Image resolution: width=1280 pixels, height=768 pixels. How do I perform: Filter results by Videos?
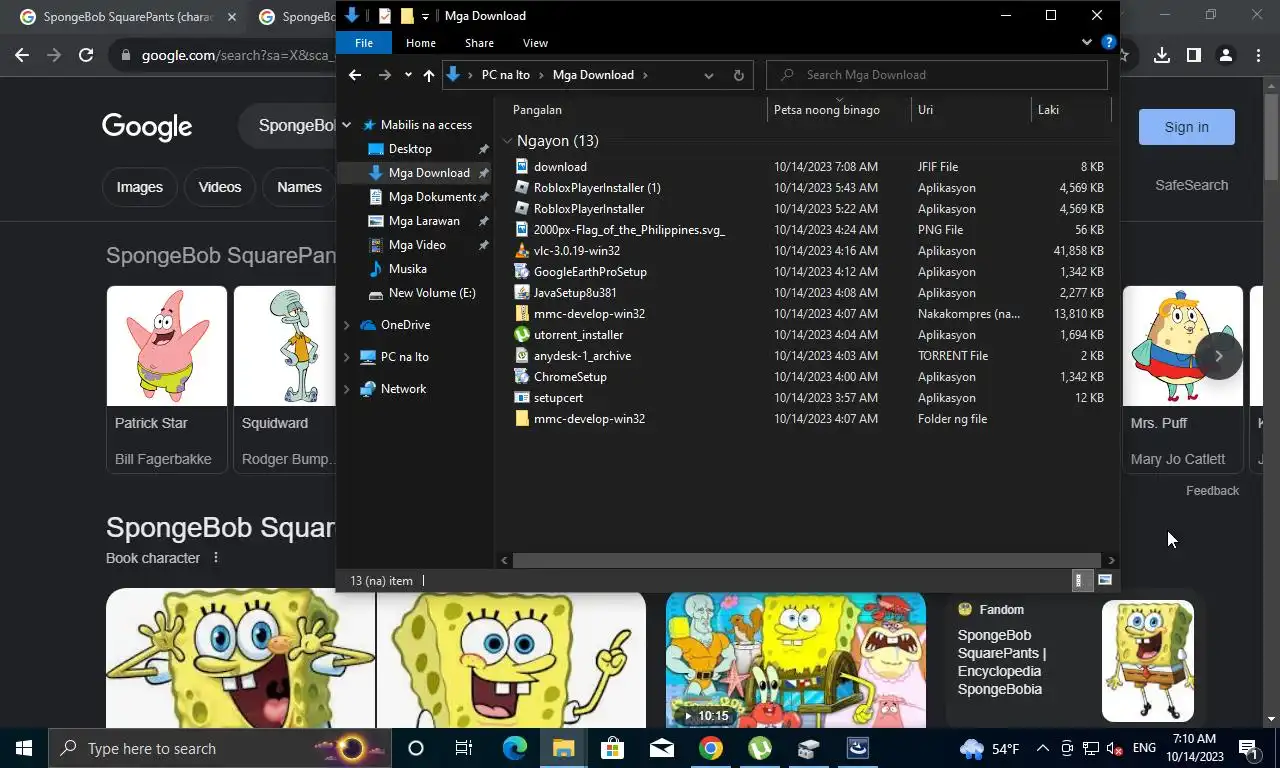click(220, 187)
